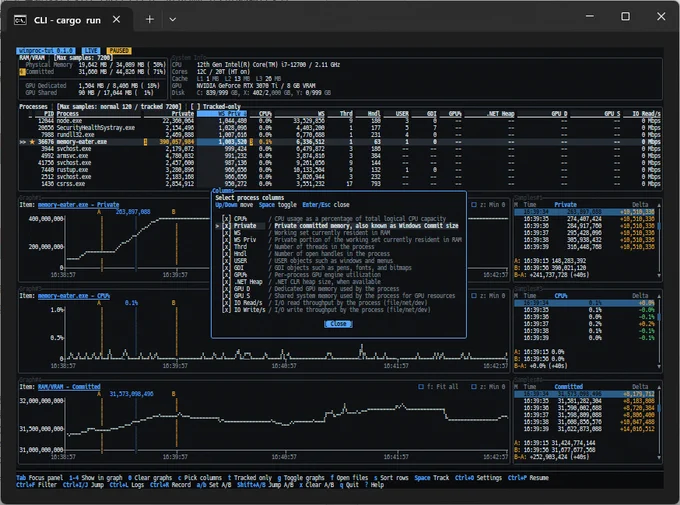Select the armsvc.exe process row
Screen dimensions: 680x505
coord(340,156)
